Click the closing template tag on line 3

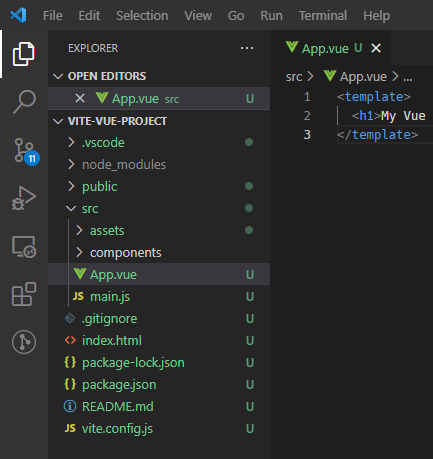pos(377,135)
